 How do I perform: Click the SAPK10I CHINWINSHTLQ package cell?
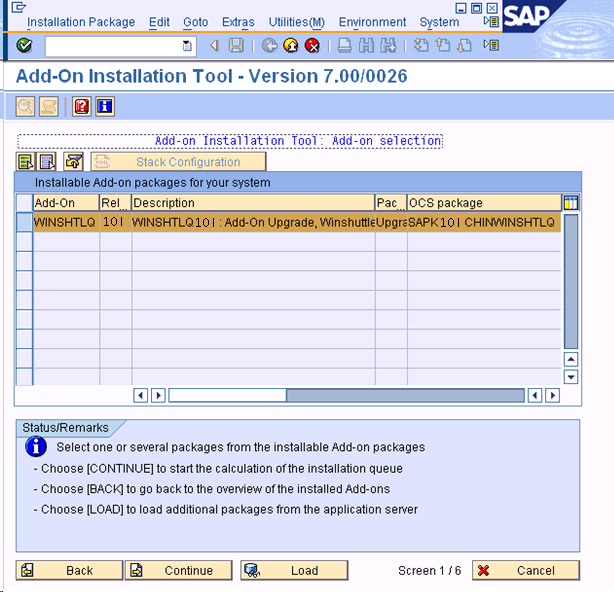484,222
